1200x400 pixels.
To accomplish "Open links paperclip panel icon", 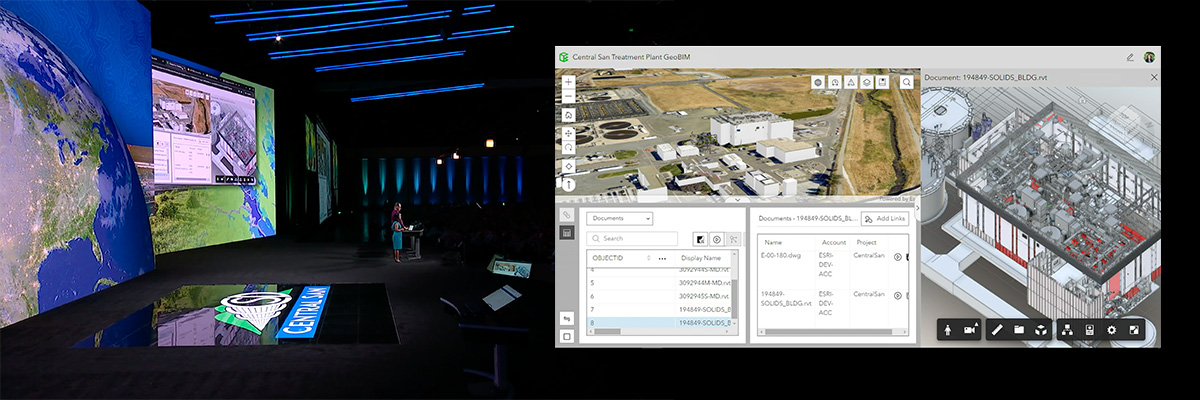I will coord(567,215).
